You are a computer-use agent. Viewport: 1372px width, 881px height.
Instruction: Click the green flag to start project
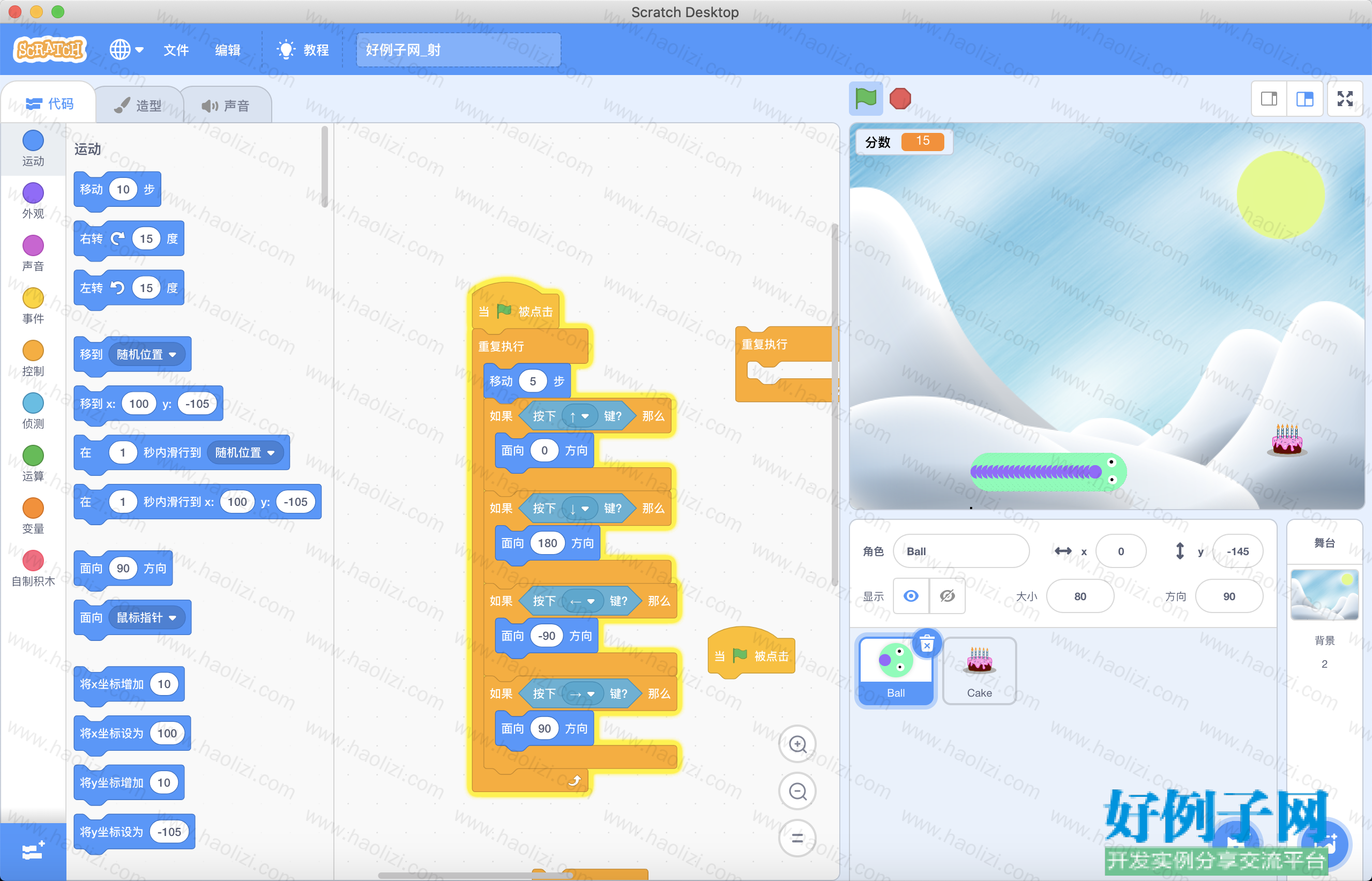865,99
